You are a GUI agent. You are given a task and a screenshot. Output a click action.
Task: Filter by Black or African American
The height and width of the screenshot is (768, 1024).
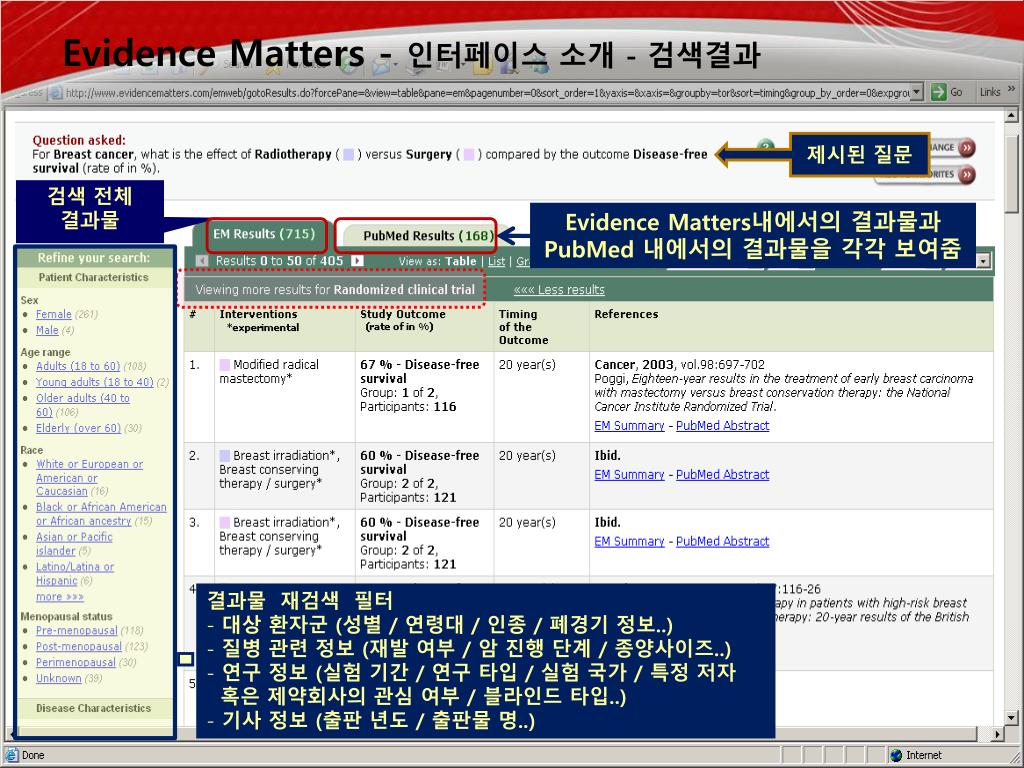click(x=101, y=514)
